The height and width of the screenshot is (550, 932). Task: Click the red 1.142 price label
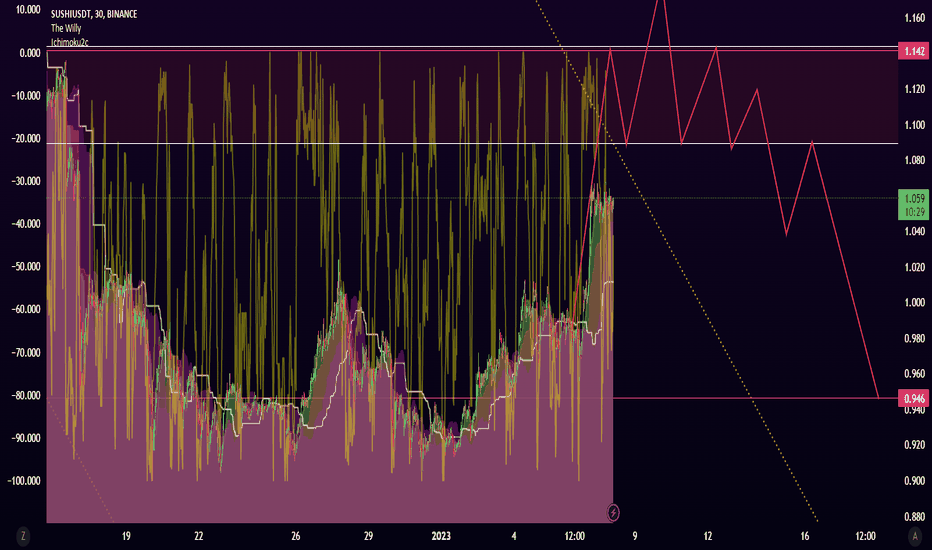(914, 51)
